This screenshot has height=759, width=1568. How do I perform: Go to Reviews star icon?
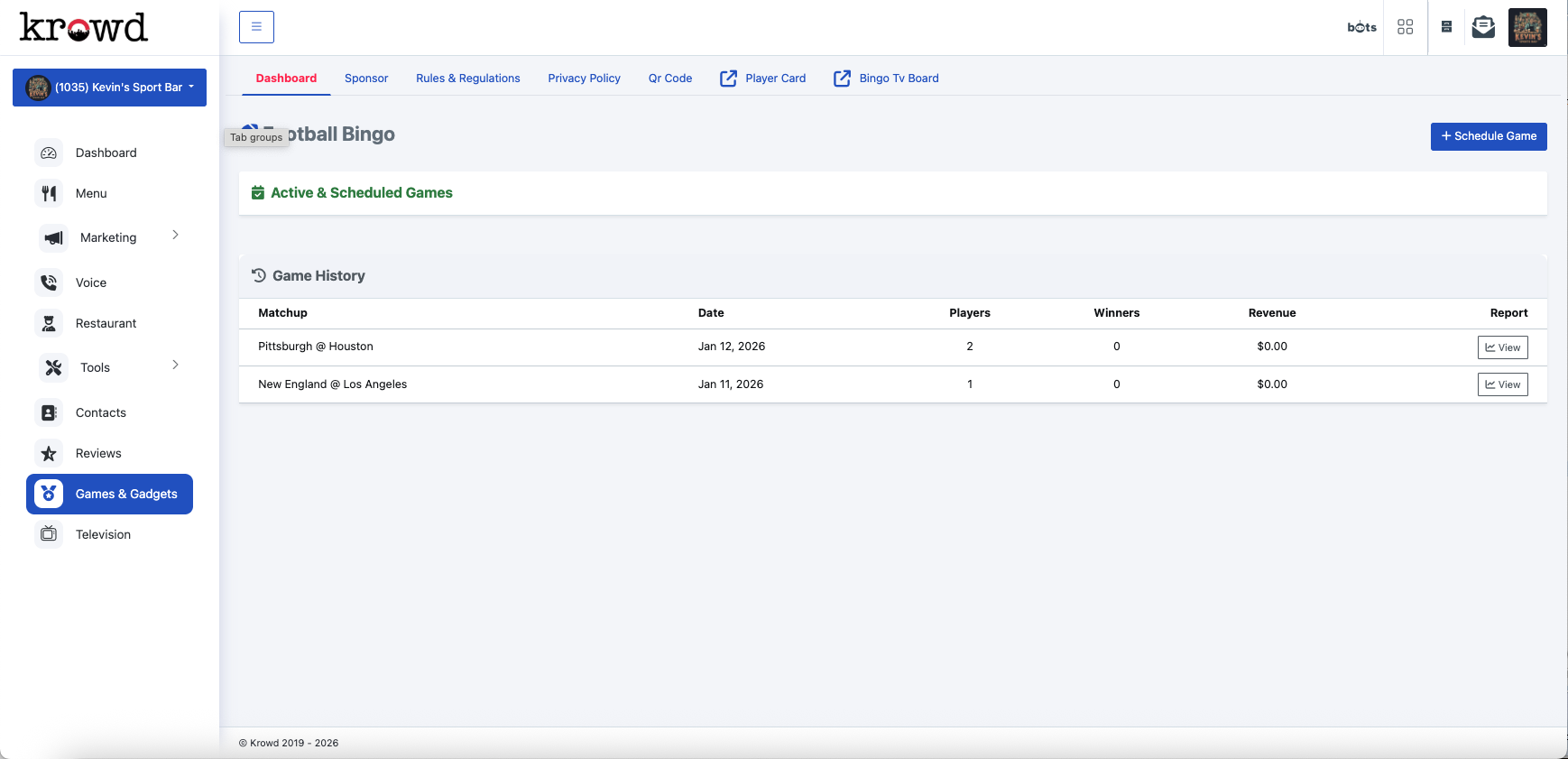click(49, 453)
